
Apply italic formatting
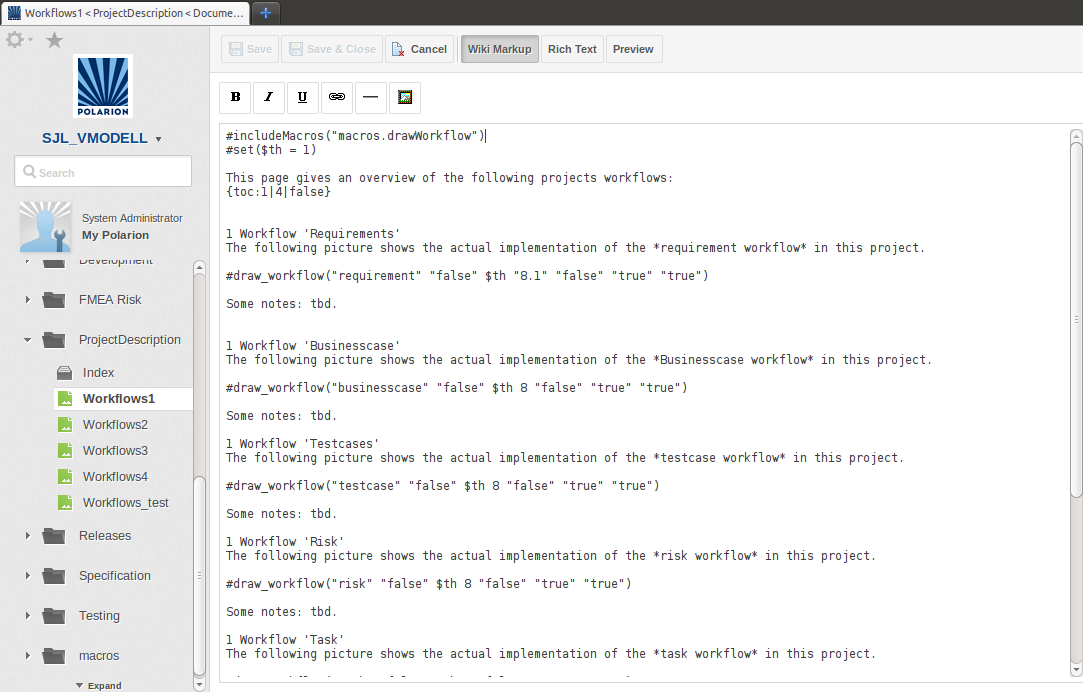tap(268, 97)
